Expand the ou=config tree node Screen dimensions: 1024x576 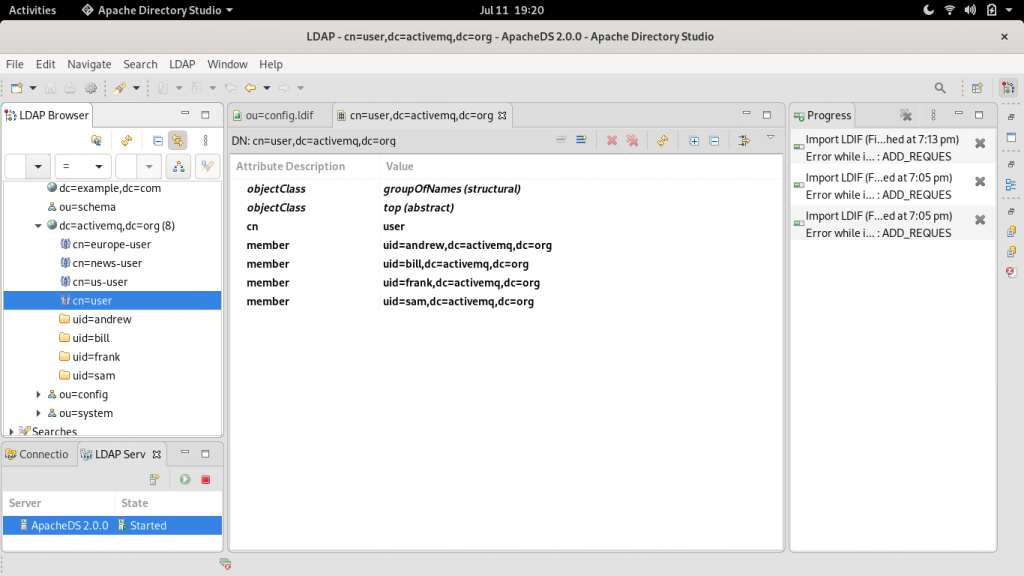click(x=39, y=395)
